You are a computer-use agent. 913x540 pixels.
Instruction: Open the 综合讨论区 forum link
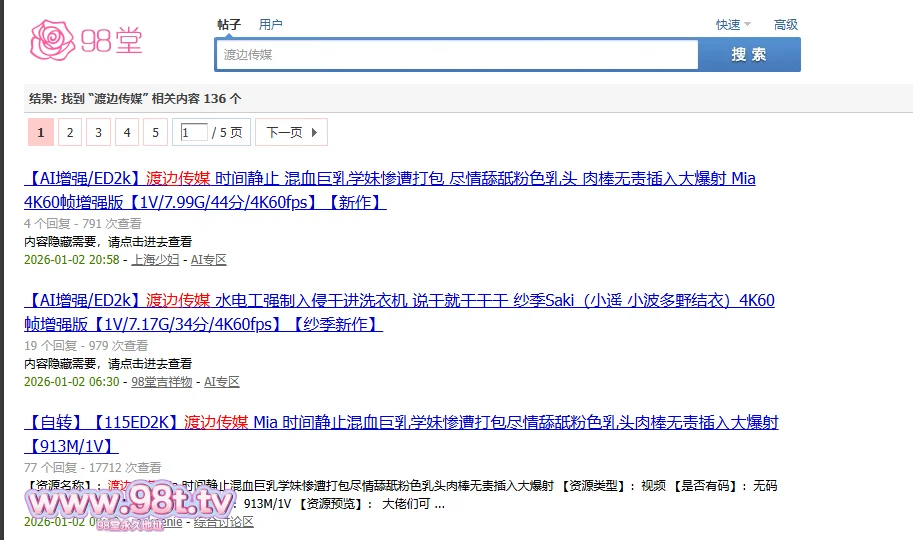click(x=224, y=522)
